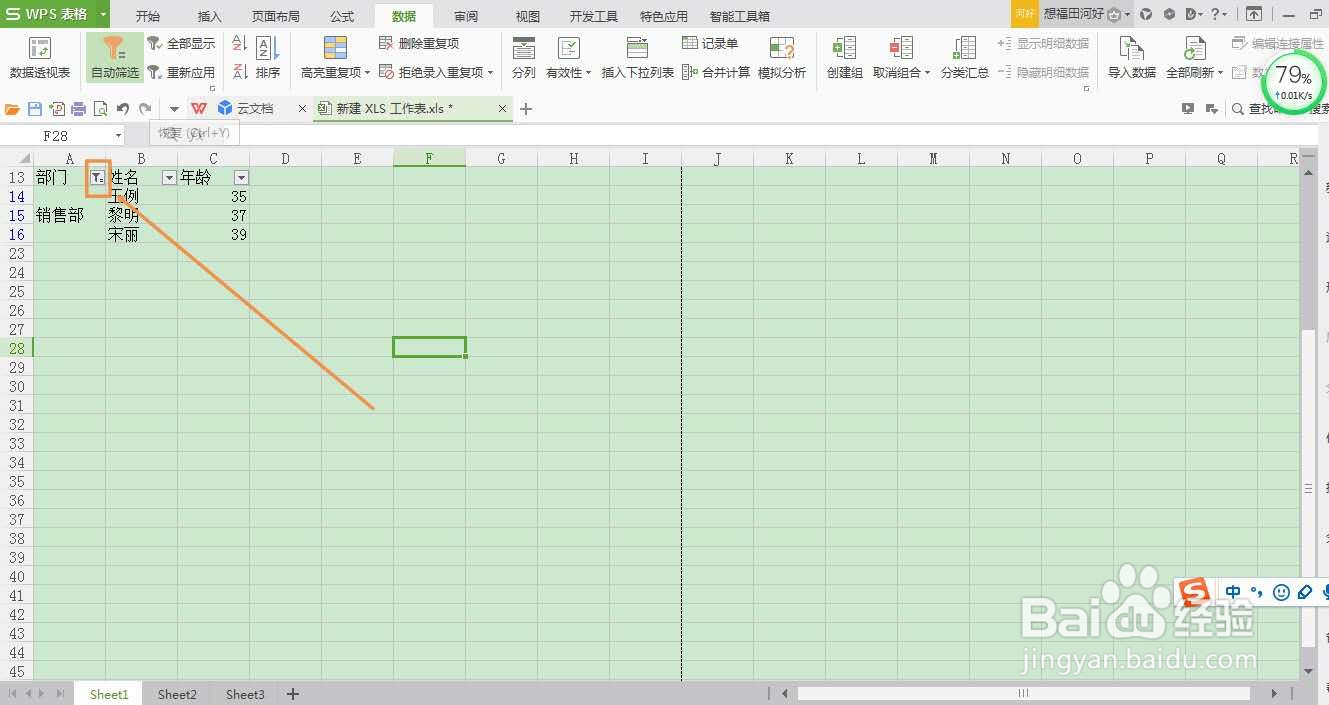Switch to the 智能工具箱 ribbon tab
This screenshot has width=1329, height=705.
point(740,16)
